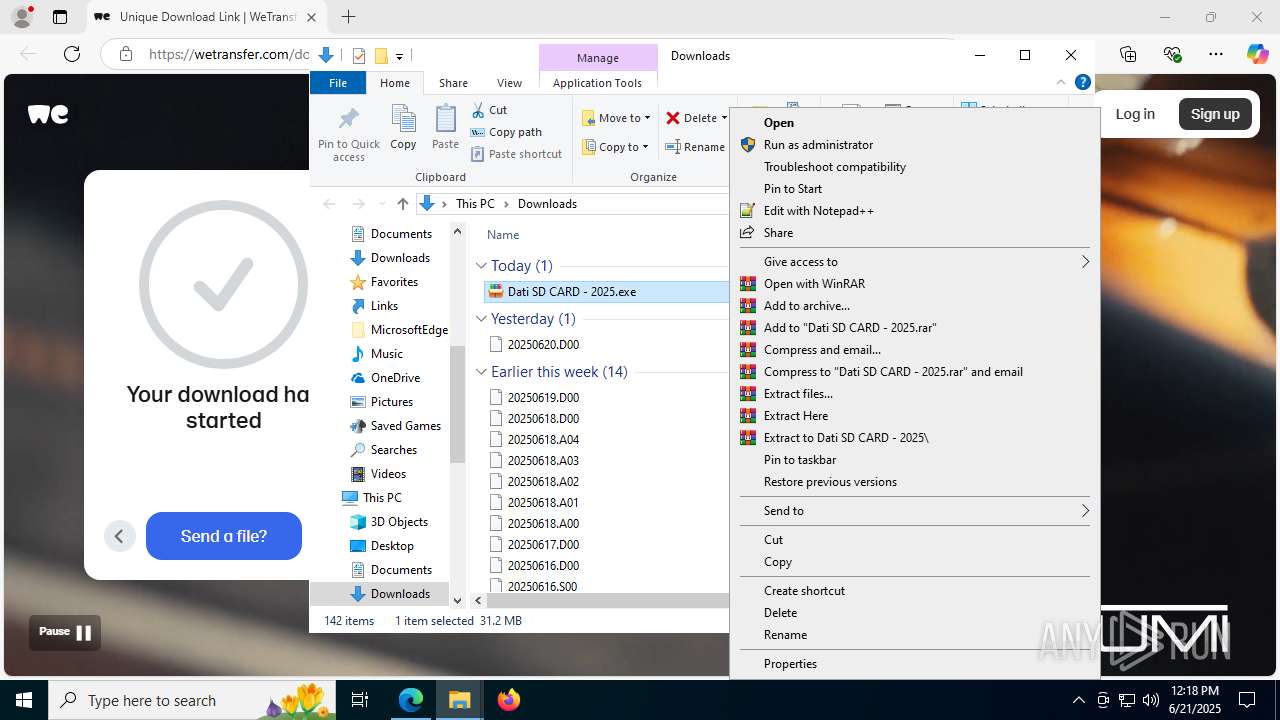The width and height of the screenshot is (1280, 720).
Task: Click Explorer Help question mark icon
Action: coord(1082,83)
